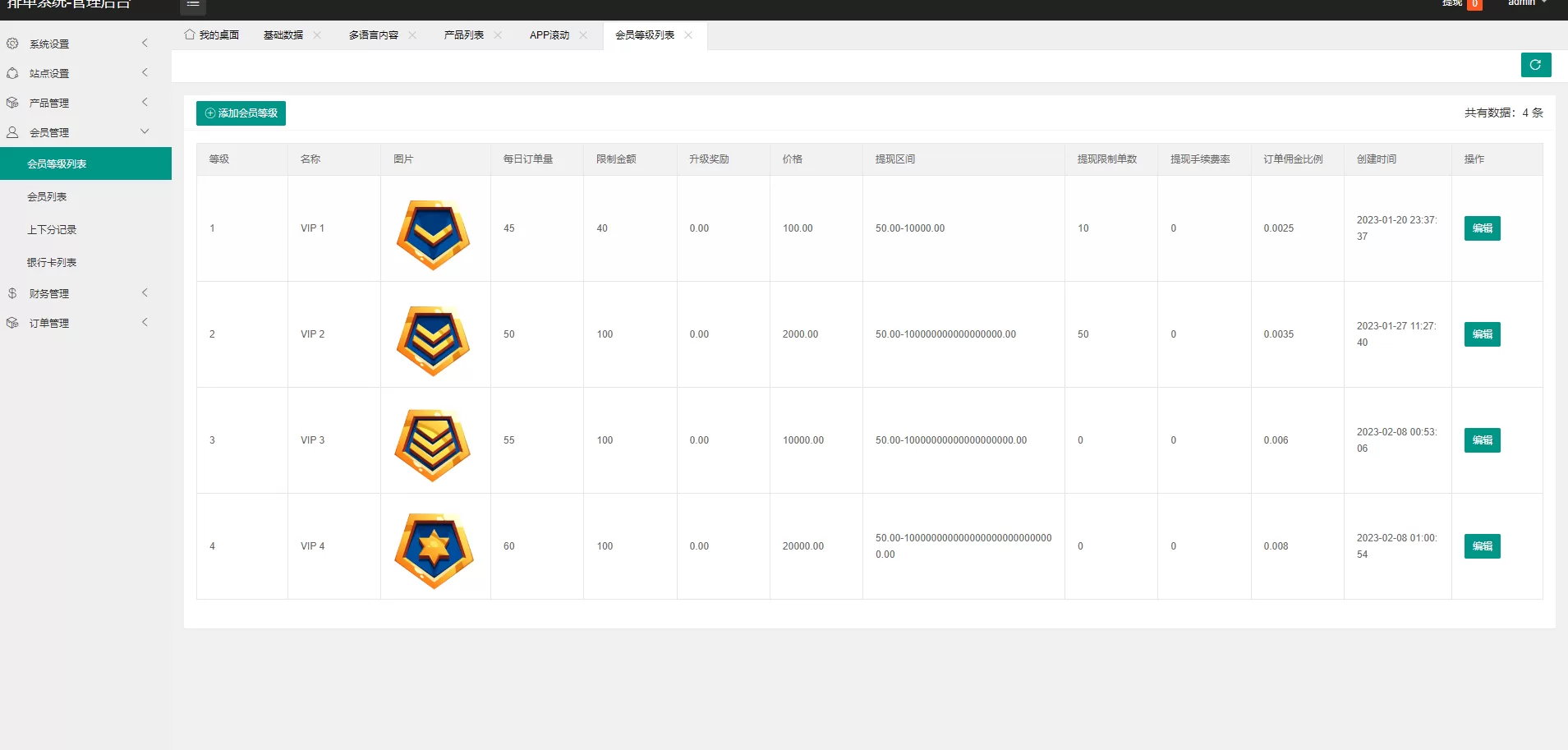Open 银行卡列表 in sidebar
The image size is (1568, 750).
coord(52,263)
